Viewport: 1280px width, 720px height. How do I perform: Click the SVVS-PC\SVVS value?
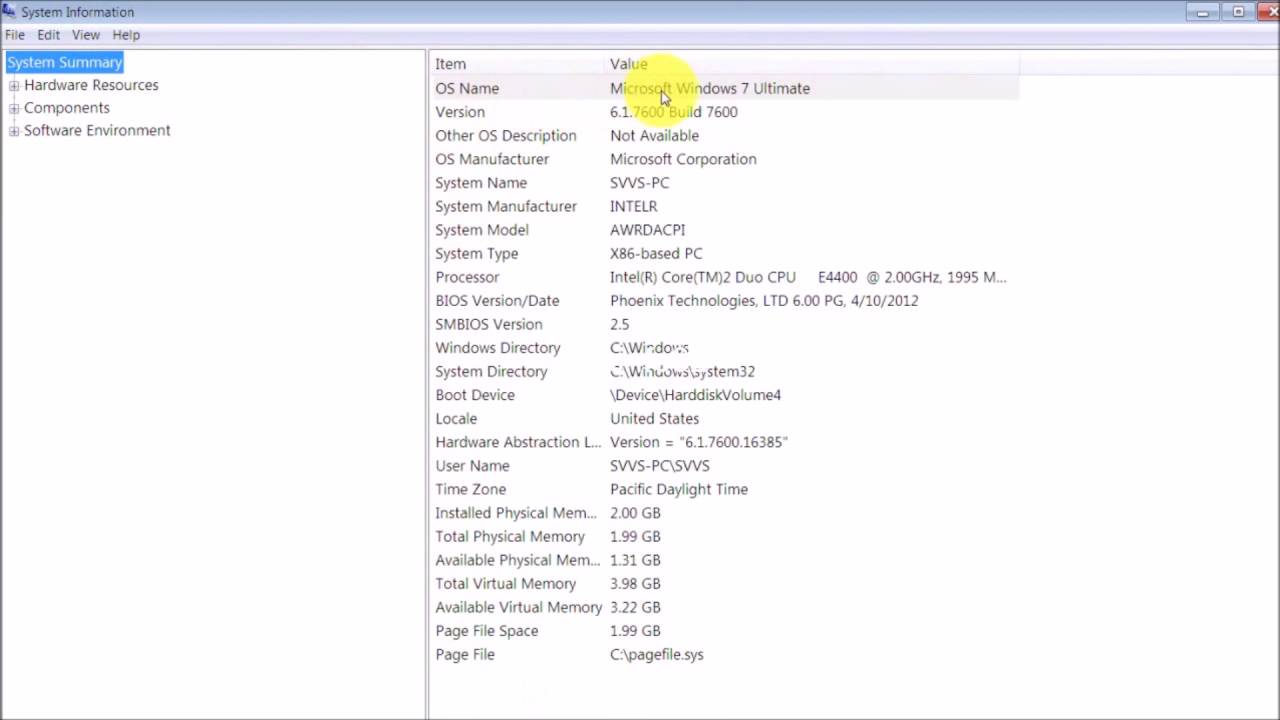pos(660,466)
